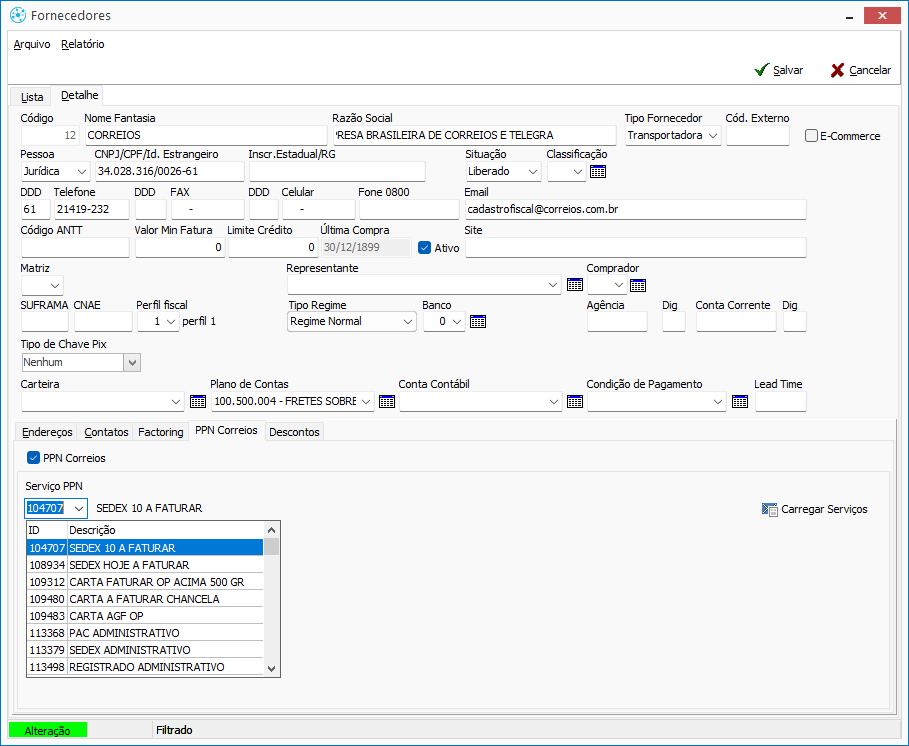The image size is (909, 746).
Task: Select row SEDEX HOJE A FATURAR
Action: click(x=145, y=565)
